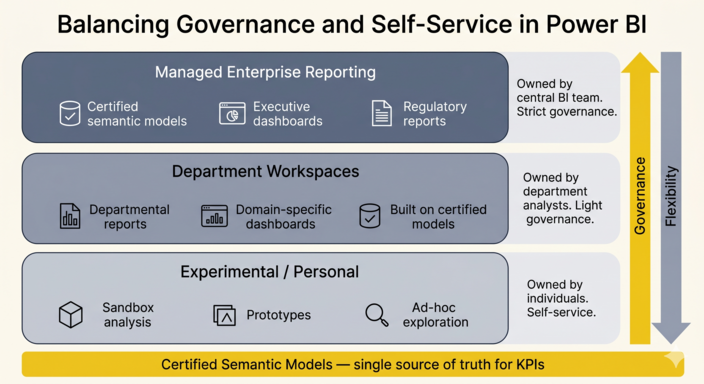This screenshot has width=704, height=384.
Task: Click the 'Regulatory reports' label
Action: 435,114
